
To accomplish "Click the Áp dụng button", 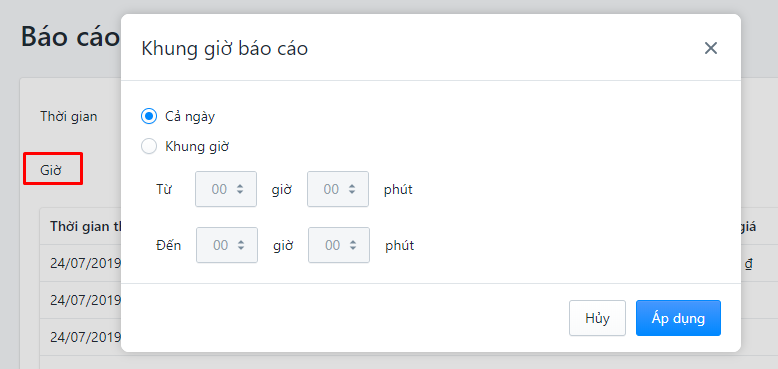I will [x=678, y=318].
